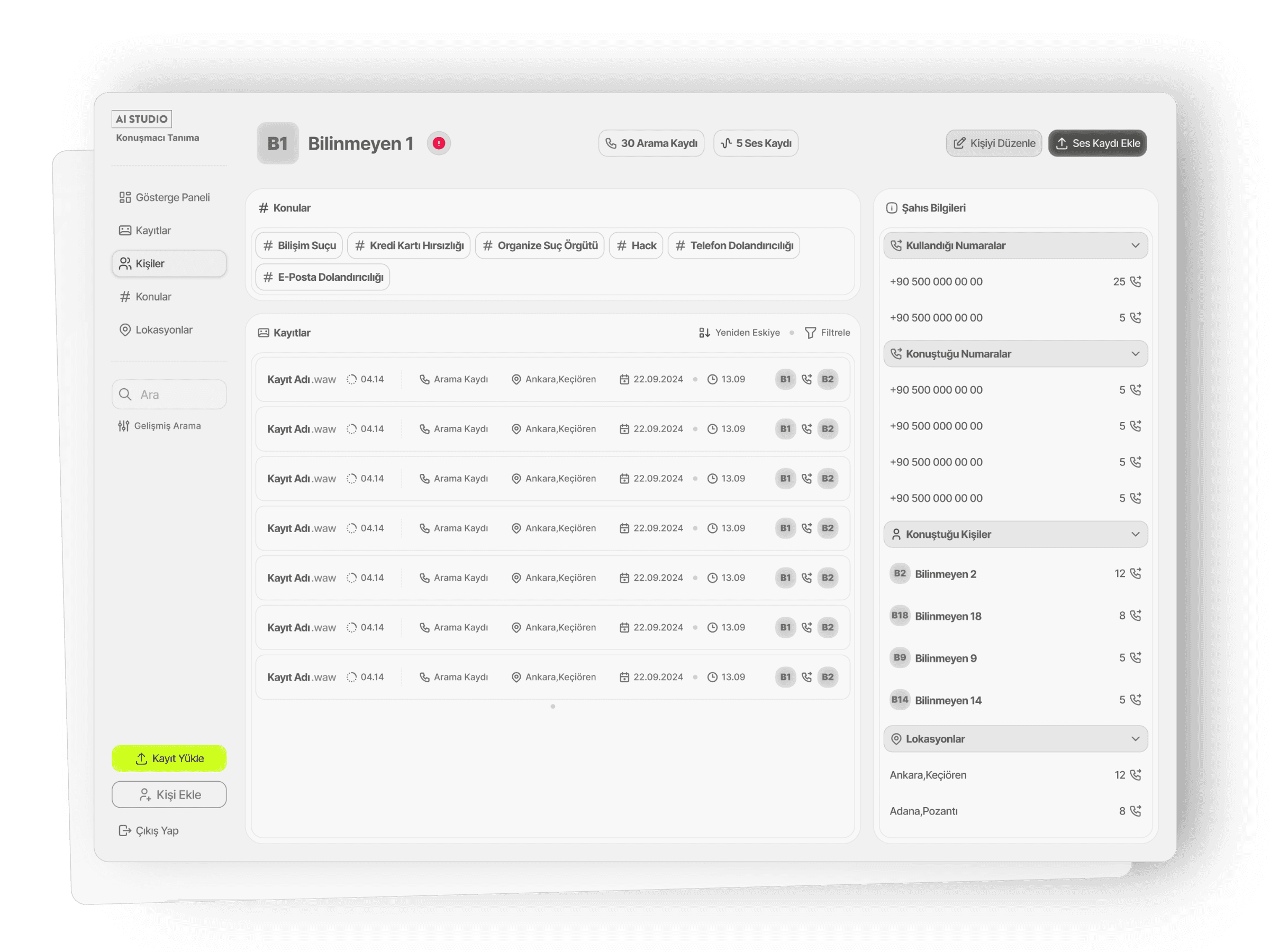Click the call icon for Ankara,Keçiören location
1270x952 pixels.
(1135, 775)
